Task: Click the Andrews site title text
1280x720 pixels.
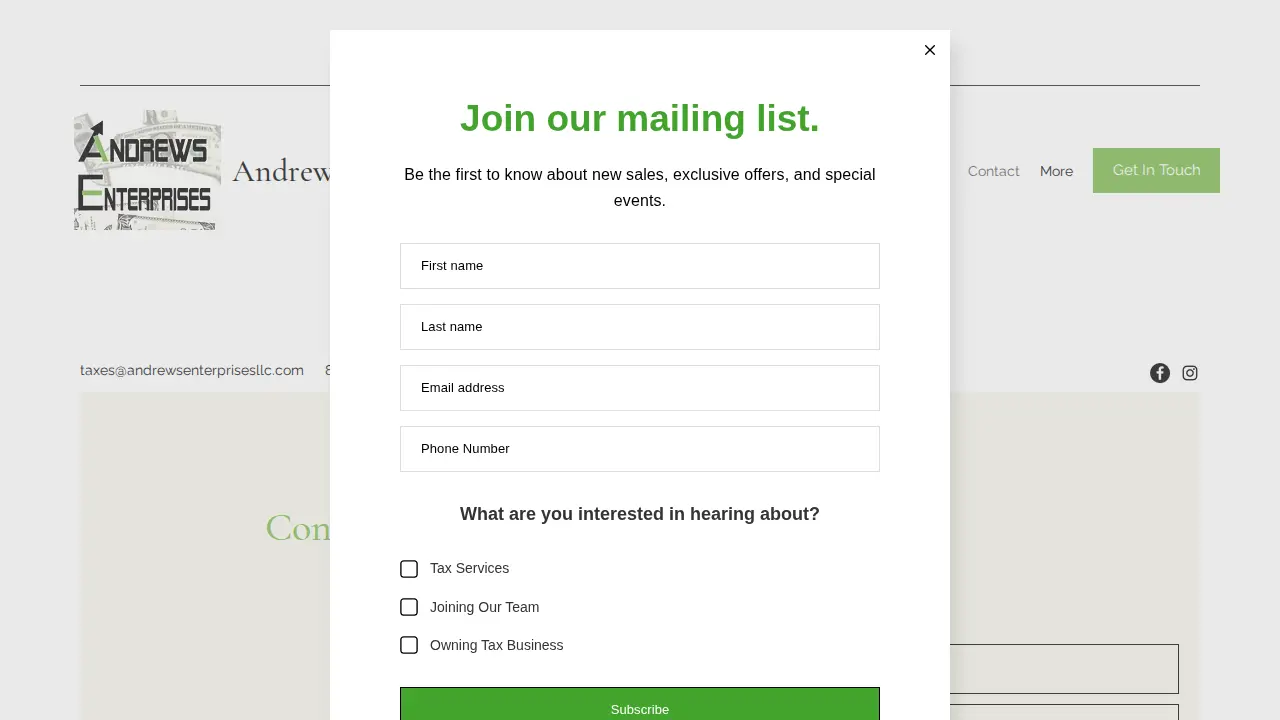Action: (282, 172)
